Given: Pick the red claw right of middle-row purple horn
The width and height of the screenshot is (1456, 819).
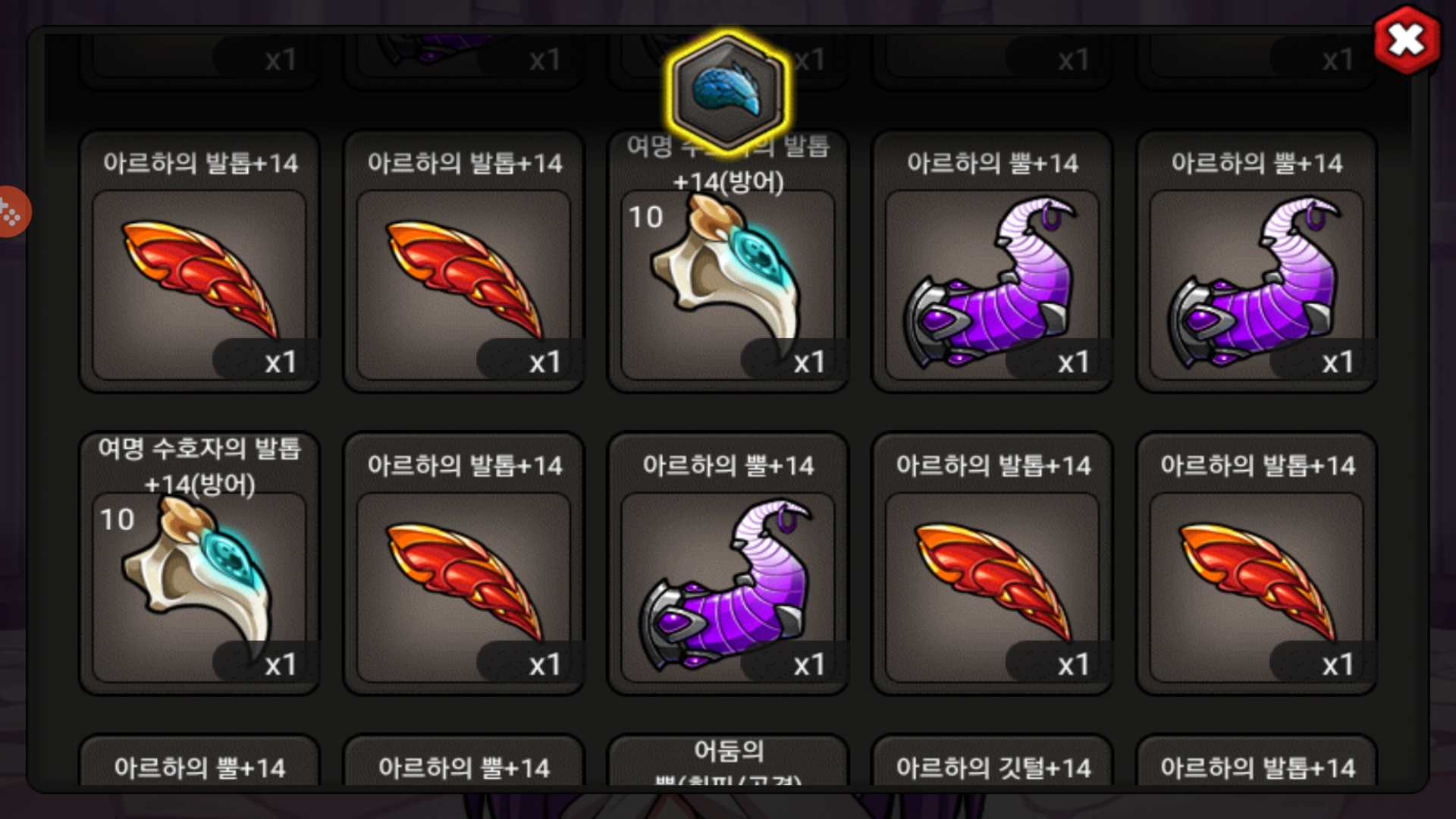Looking at the screenshot, I should click(992, 563).
